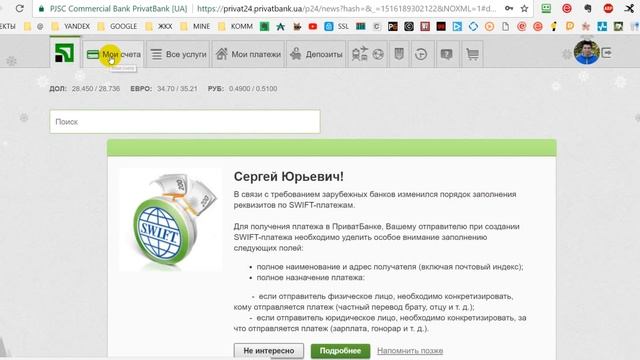Viewport: 640px width, 360px height.
Task: Open the Мои счета tab
Action: point(113,54)
